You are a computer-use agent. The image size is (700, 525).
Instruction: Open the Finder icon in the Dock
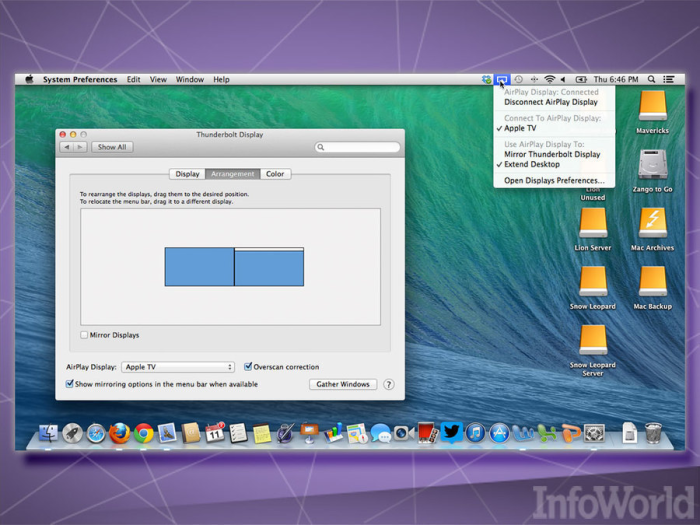pos(48,433)
